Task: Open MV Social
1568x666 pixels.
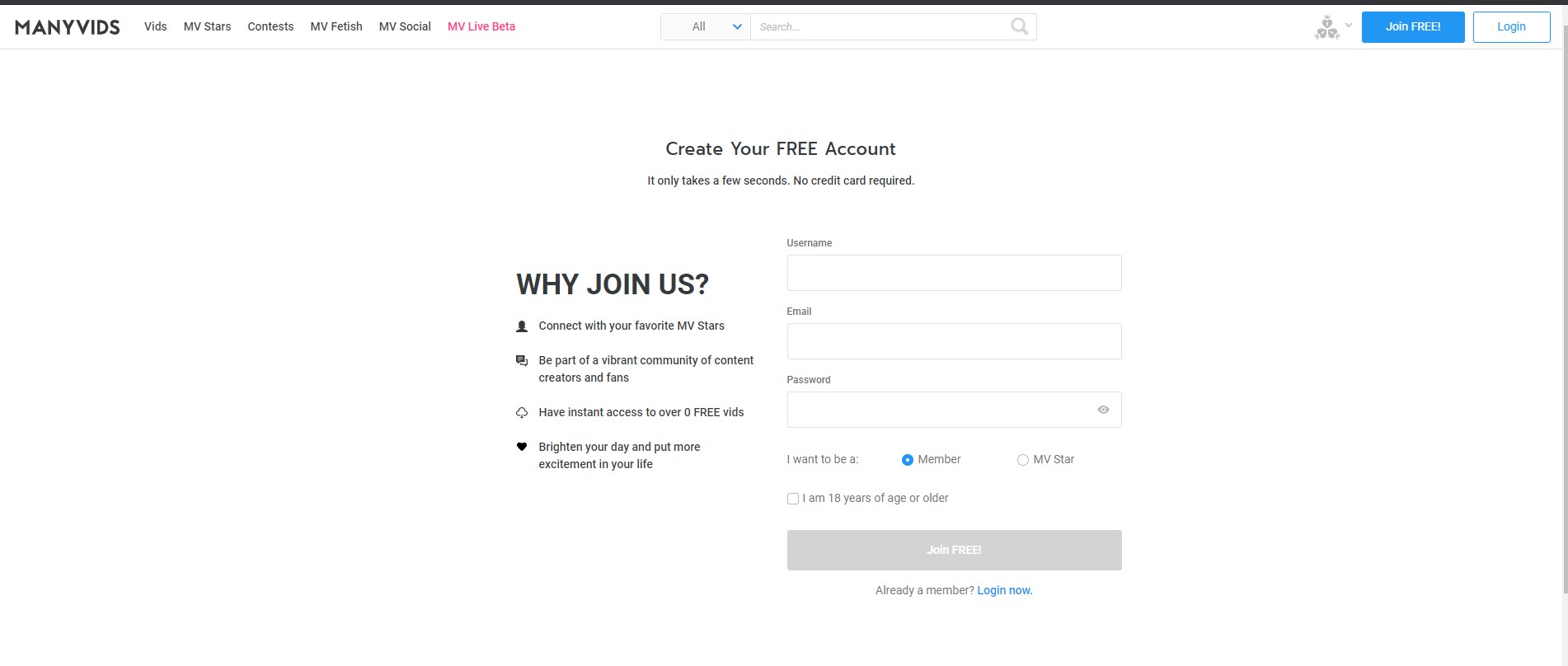Action: coord(405,26)
